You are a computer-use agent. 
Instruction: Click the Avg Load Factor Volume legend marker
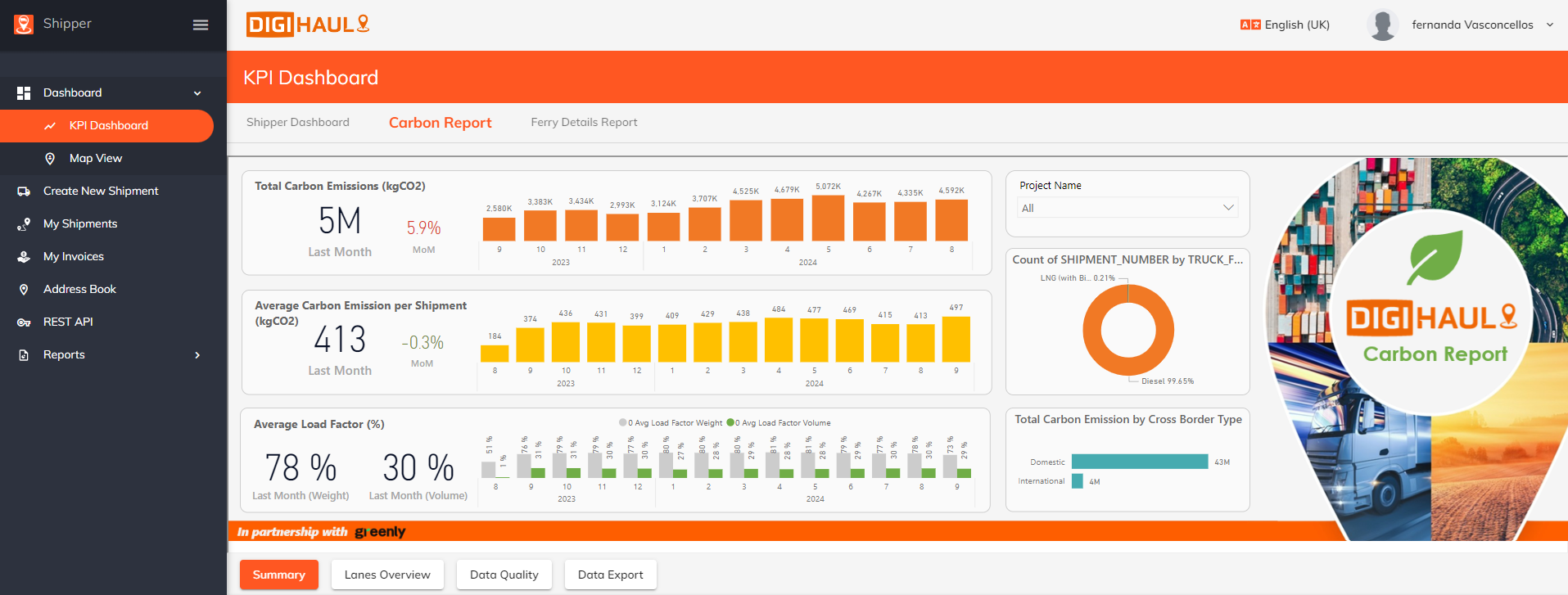(x=730, y=423)
